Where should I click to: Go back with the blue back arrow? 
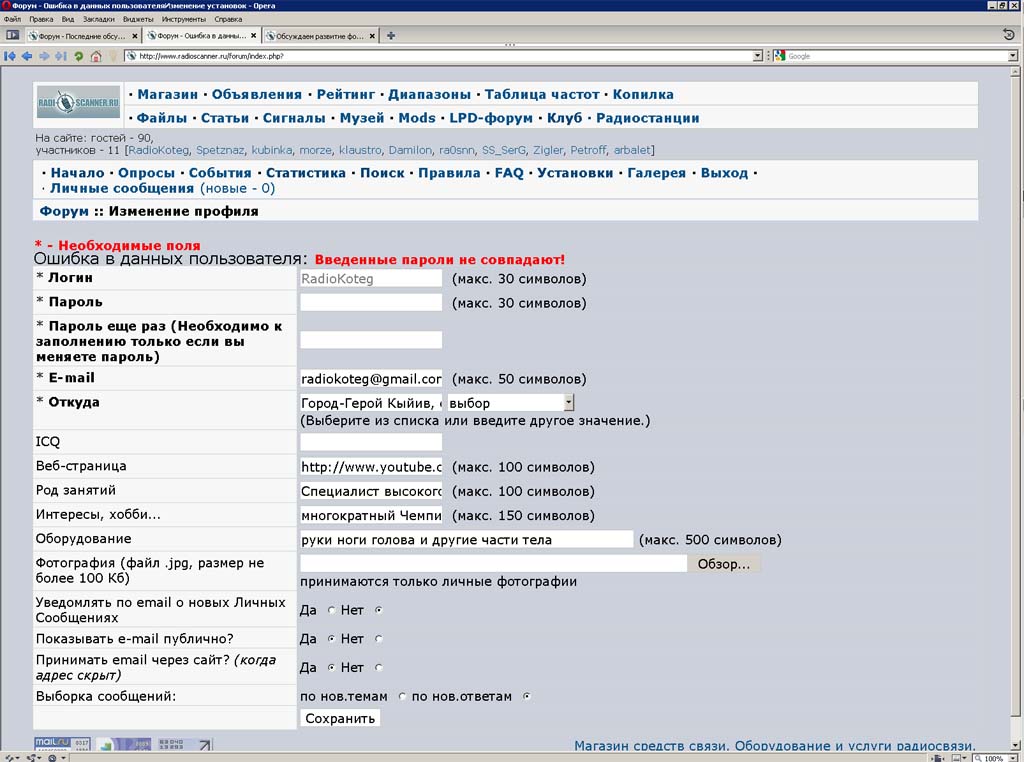point(27,56)
